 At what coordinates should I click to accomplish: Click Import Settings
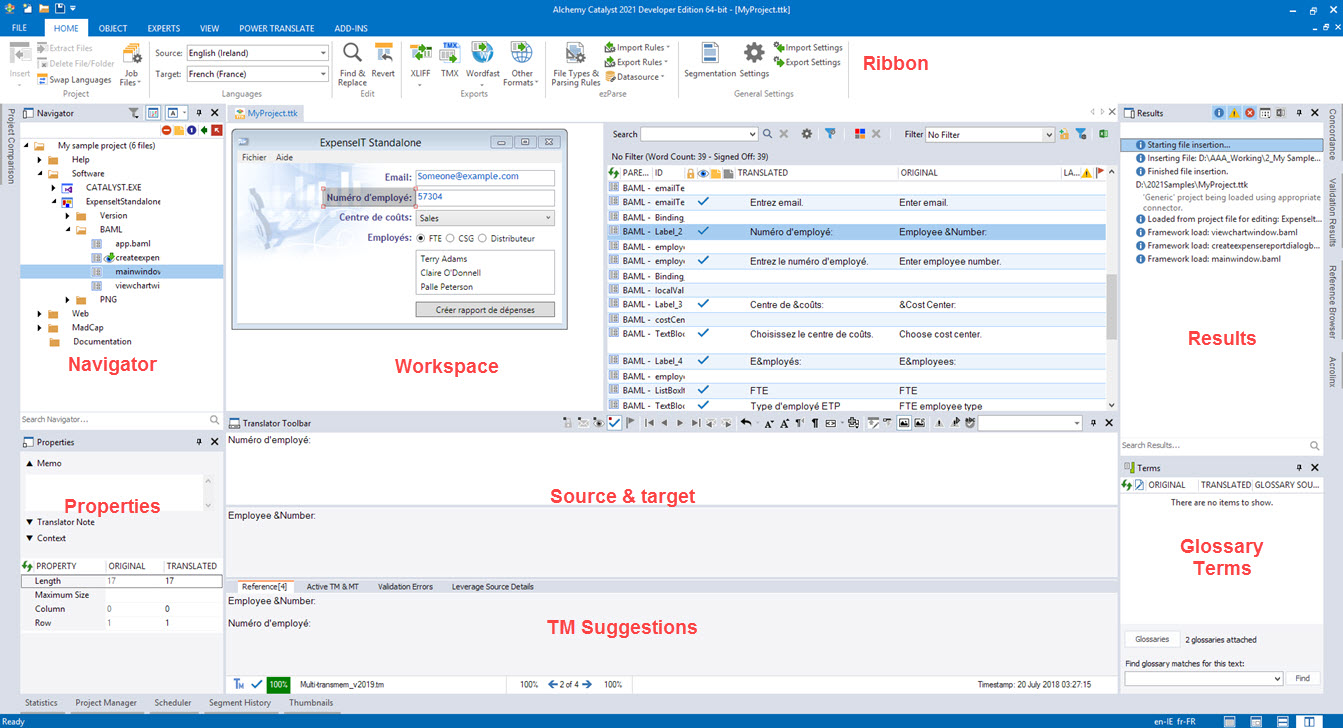coord(808,47)
